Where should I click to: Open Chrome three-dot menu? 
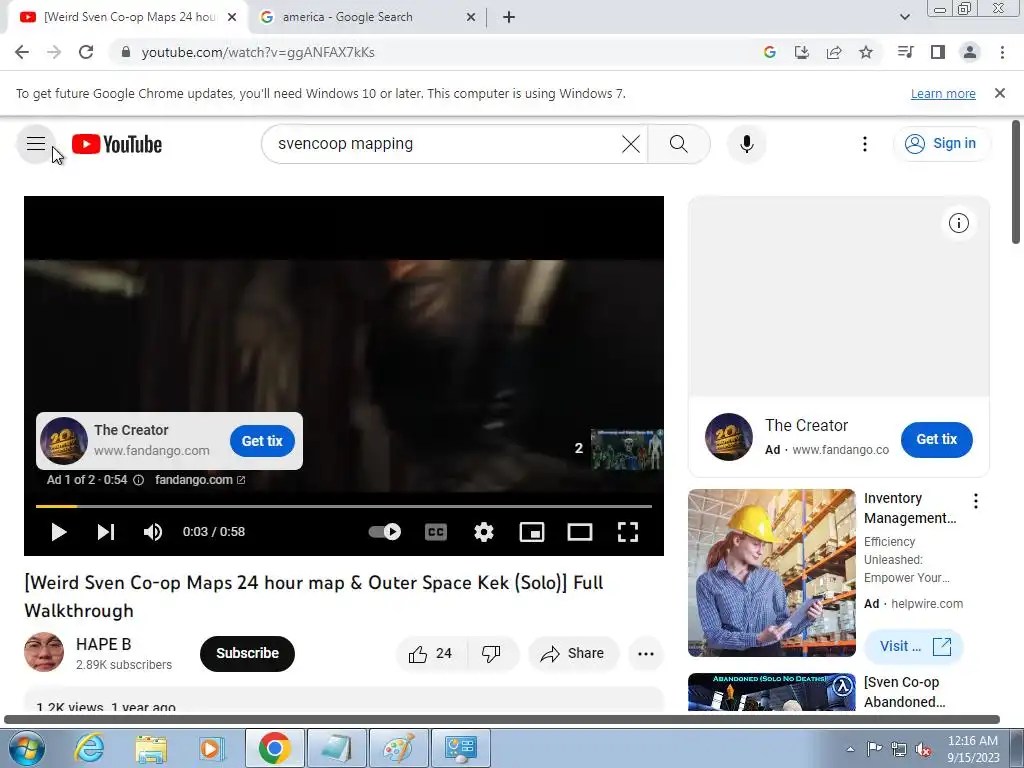[x=1002, y=52]
